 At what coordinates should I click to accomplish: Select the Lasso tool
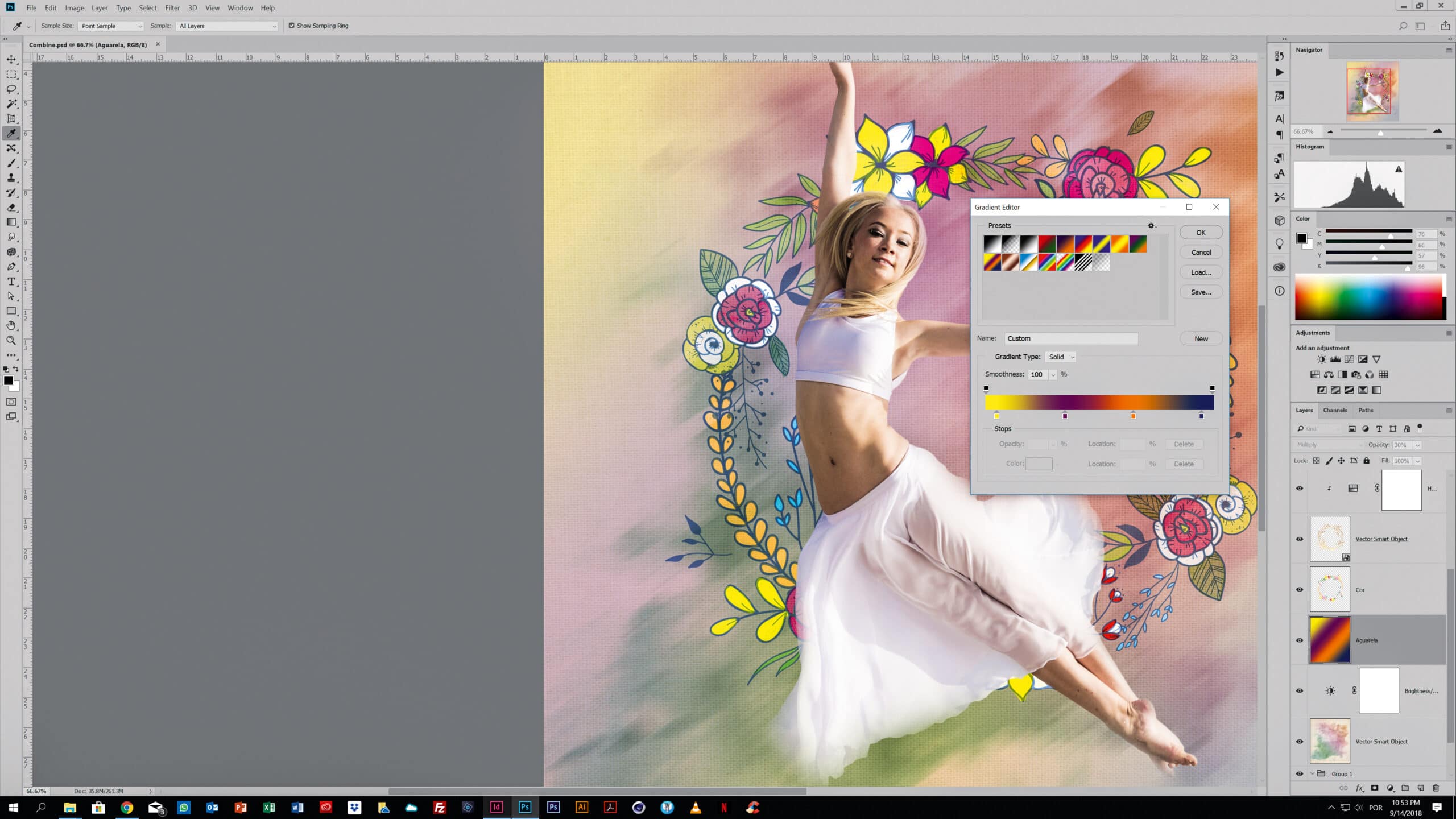(x=11, y=89)
